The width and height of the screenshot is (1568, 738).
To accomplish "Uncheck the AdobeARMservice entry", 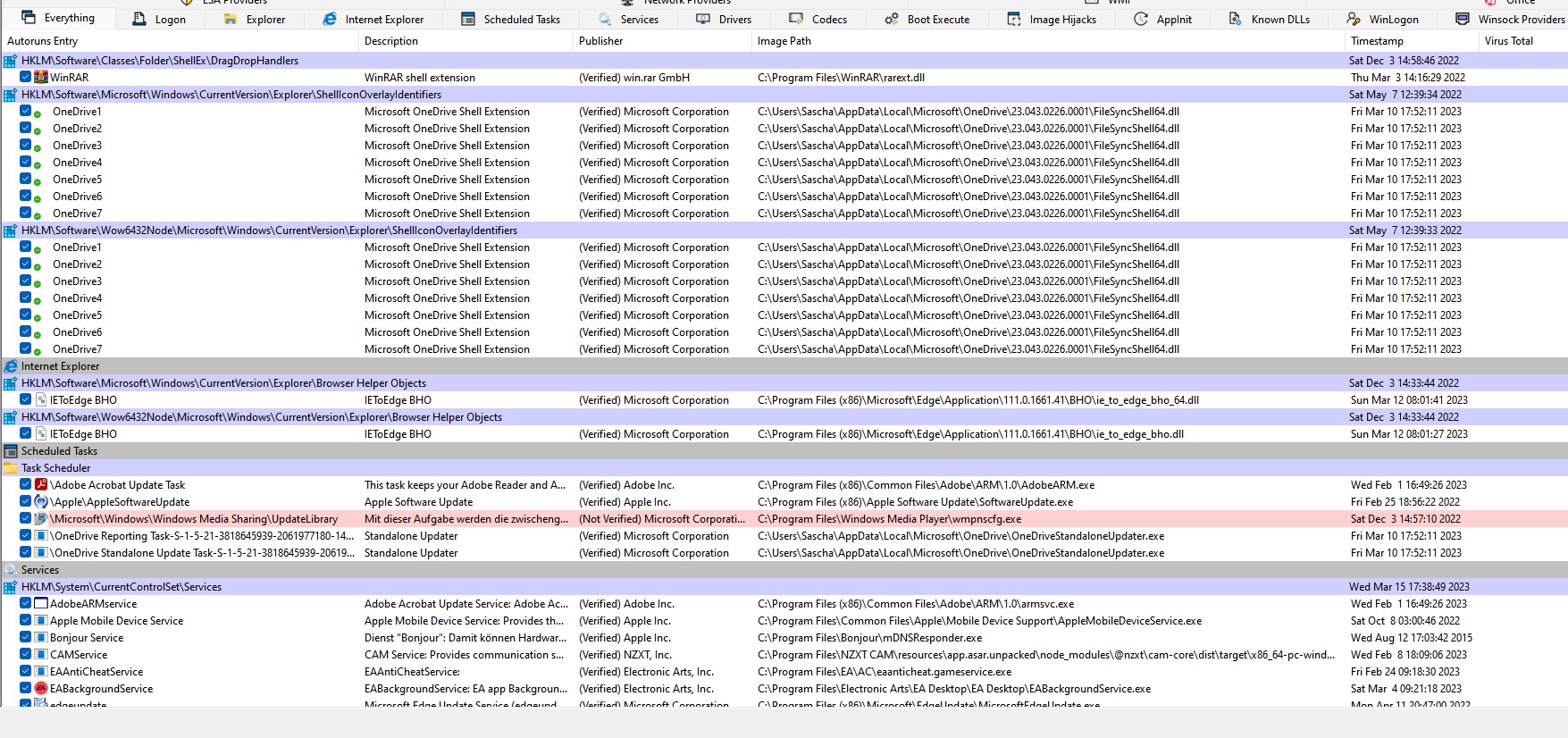I will pos(26,603).
